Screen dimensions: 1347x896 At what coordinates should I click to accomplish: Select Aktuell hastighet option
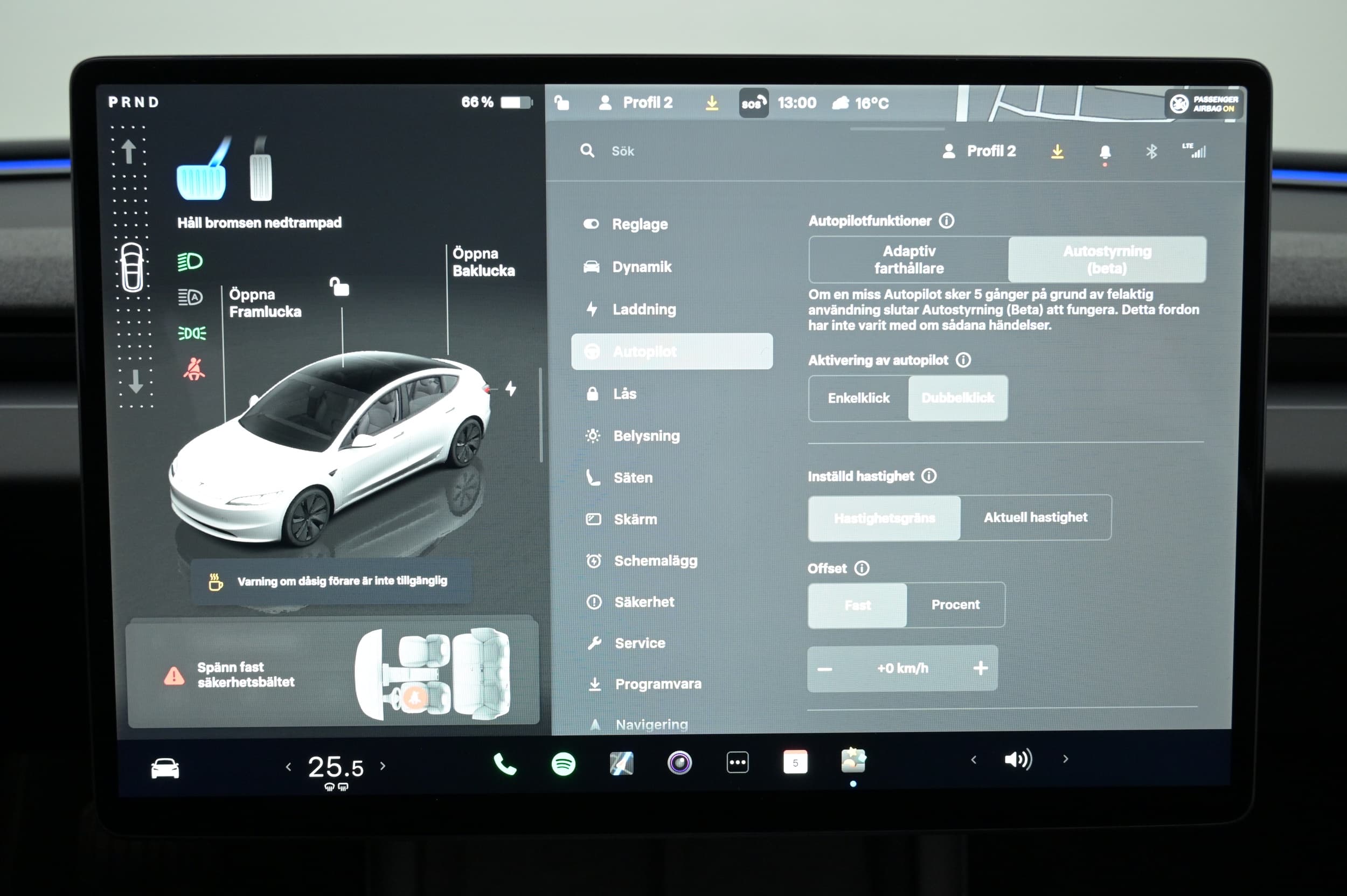(x=1035, y=518)
